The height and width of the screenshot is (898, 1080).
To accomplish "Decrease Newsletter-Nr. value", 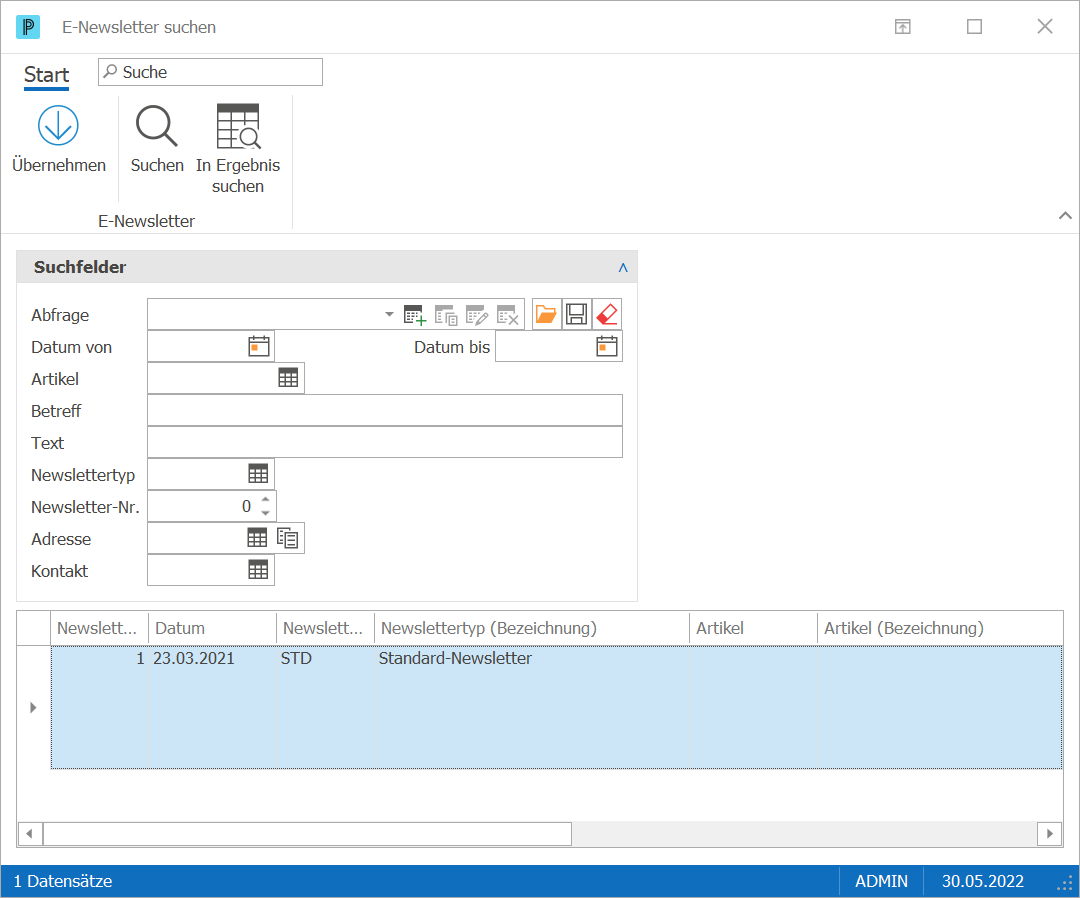I will tap(265, 514).
